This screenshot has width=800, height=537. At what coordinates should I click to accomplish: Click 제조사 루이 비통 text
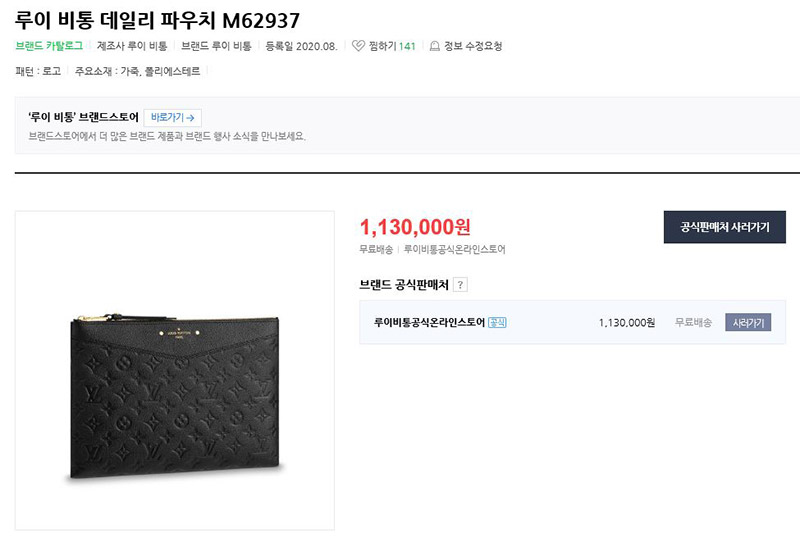132,46
